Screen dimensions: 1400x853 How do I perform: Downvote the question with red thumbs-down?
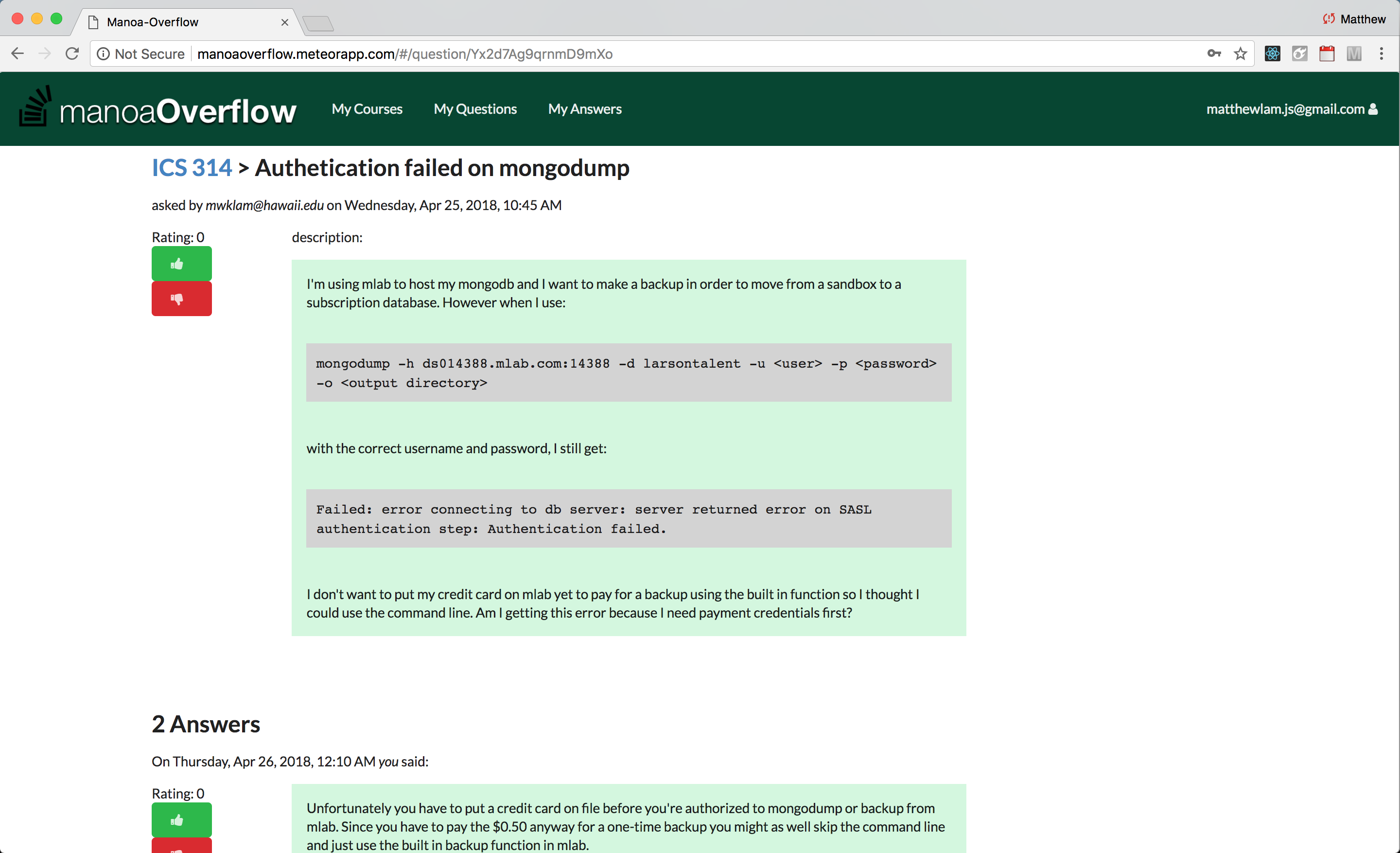pos(181,298)
